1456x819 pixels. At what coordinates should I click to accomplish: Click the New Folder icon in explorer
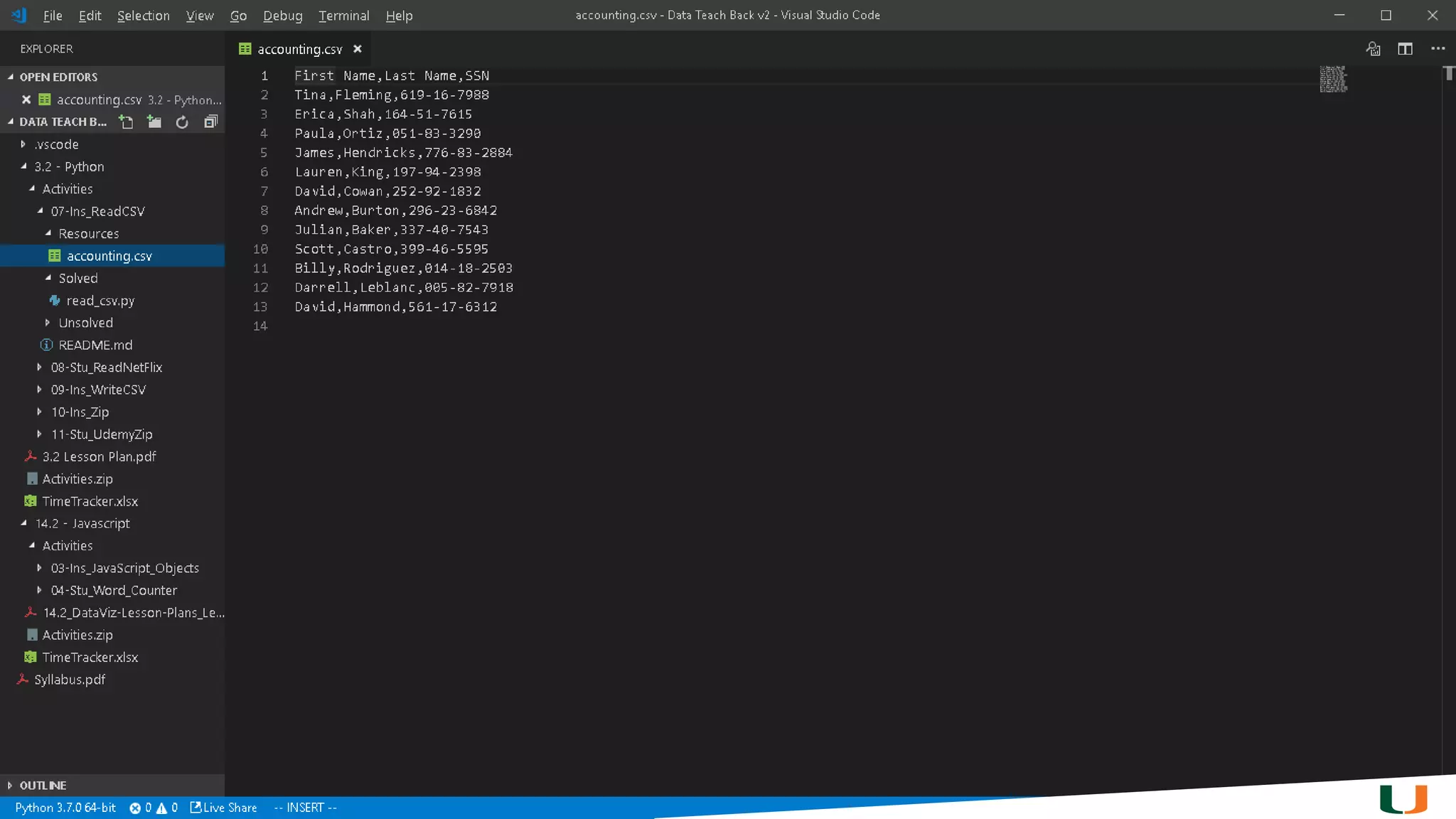click(154, 122)
